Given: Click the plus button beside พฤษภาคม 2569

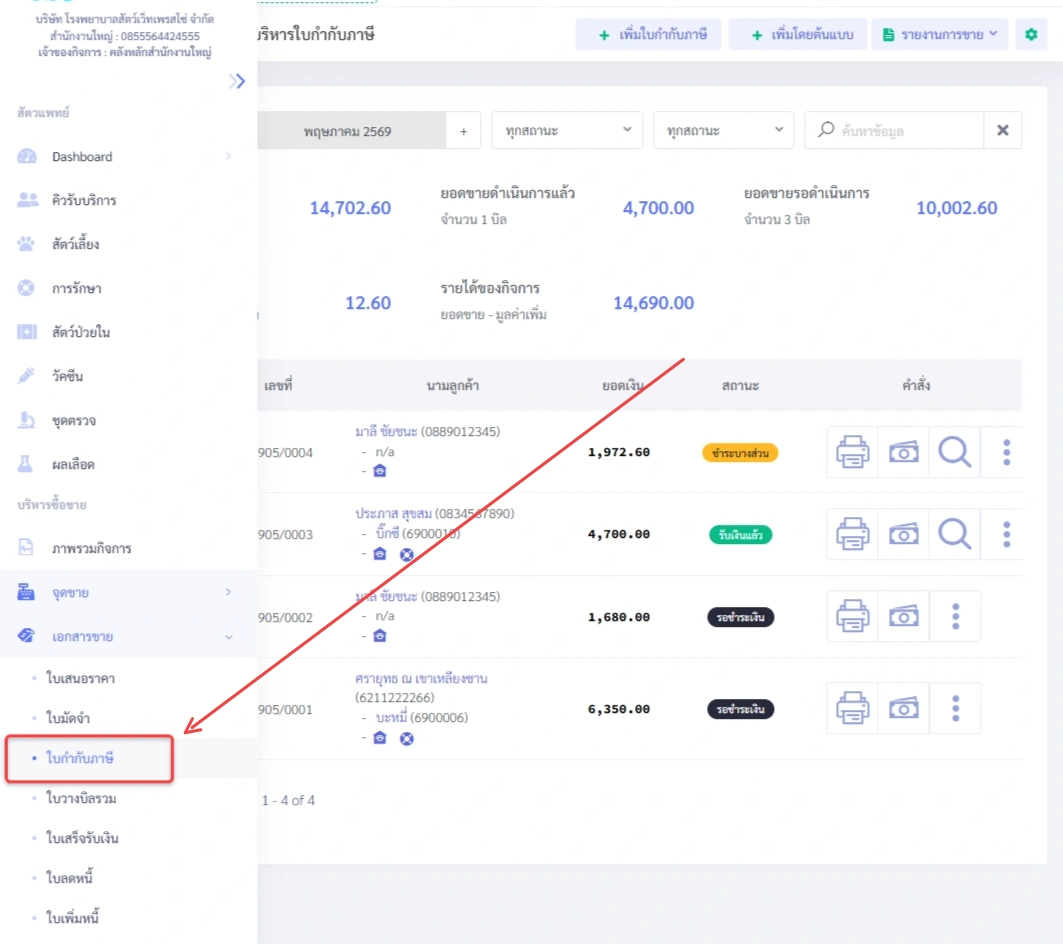Looking at the screenshot, I should coord(463,131).
